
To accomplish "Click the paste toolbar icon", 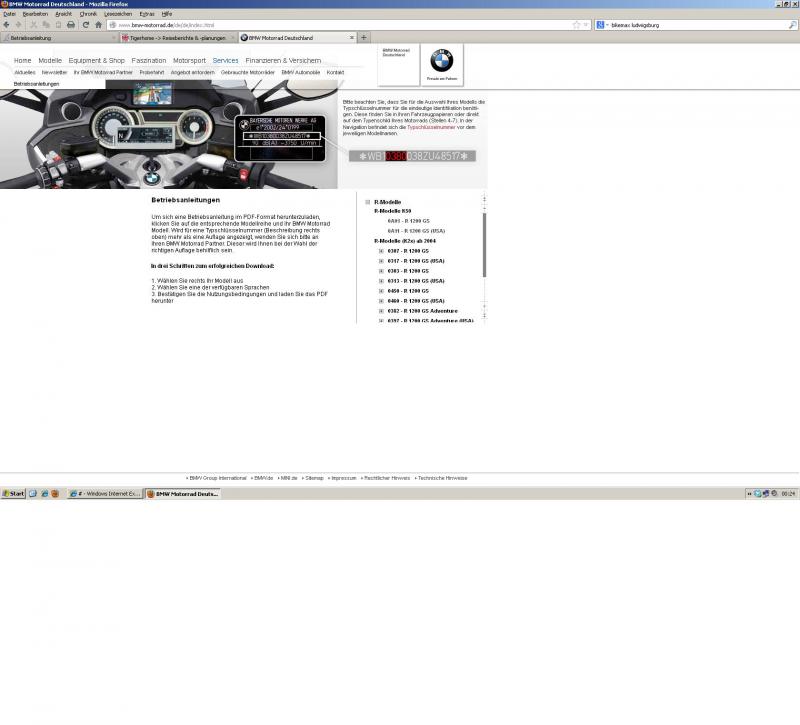I will pyautogui.click(x=58, y=24).
